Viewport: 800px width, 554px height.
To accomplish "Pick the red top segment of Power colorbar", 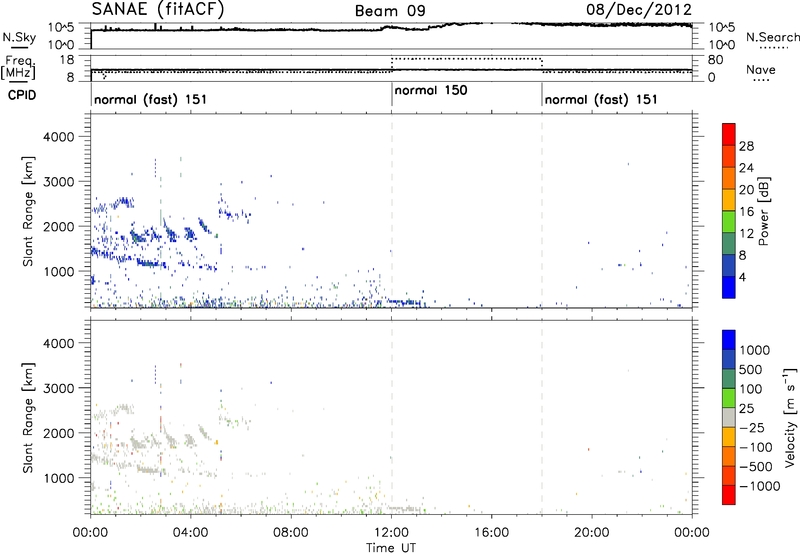I will point(729,134).
